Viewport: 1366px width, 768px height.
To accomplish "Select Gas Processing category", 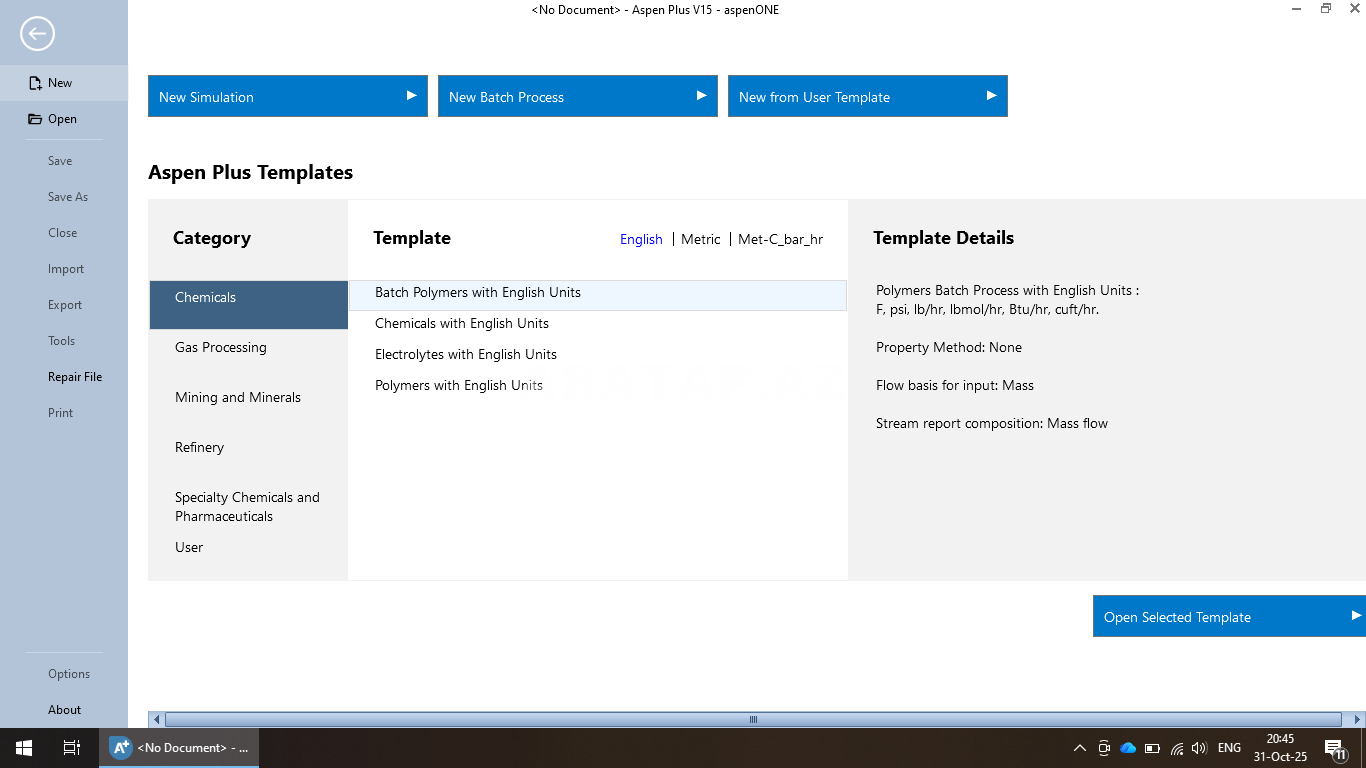I will (x=221, y=347).
